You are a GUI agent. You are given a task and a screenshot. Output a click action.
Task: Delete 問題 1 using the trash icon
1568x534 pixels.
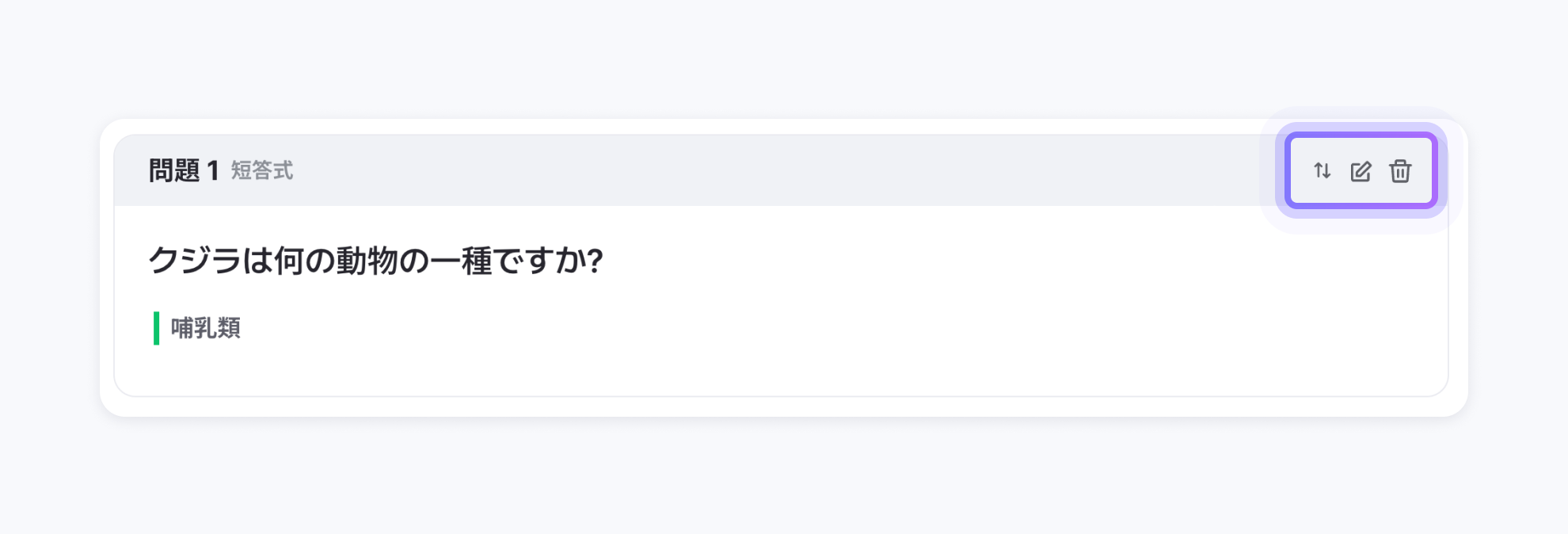coord(1400,171)
